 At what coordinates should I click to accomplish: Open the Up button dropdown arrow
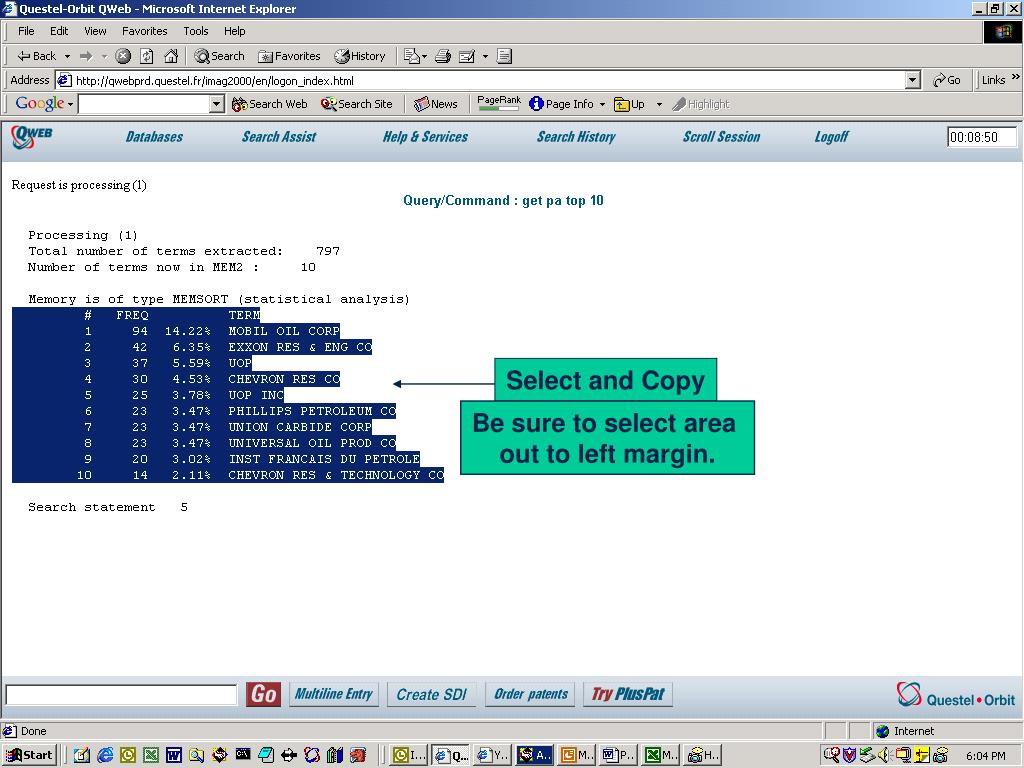tap(659, 104)
